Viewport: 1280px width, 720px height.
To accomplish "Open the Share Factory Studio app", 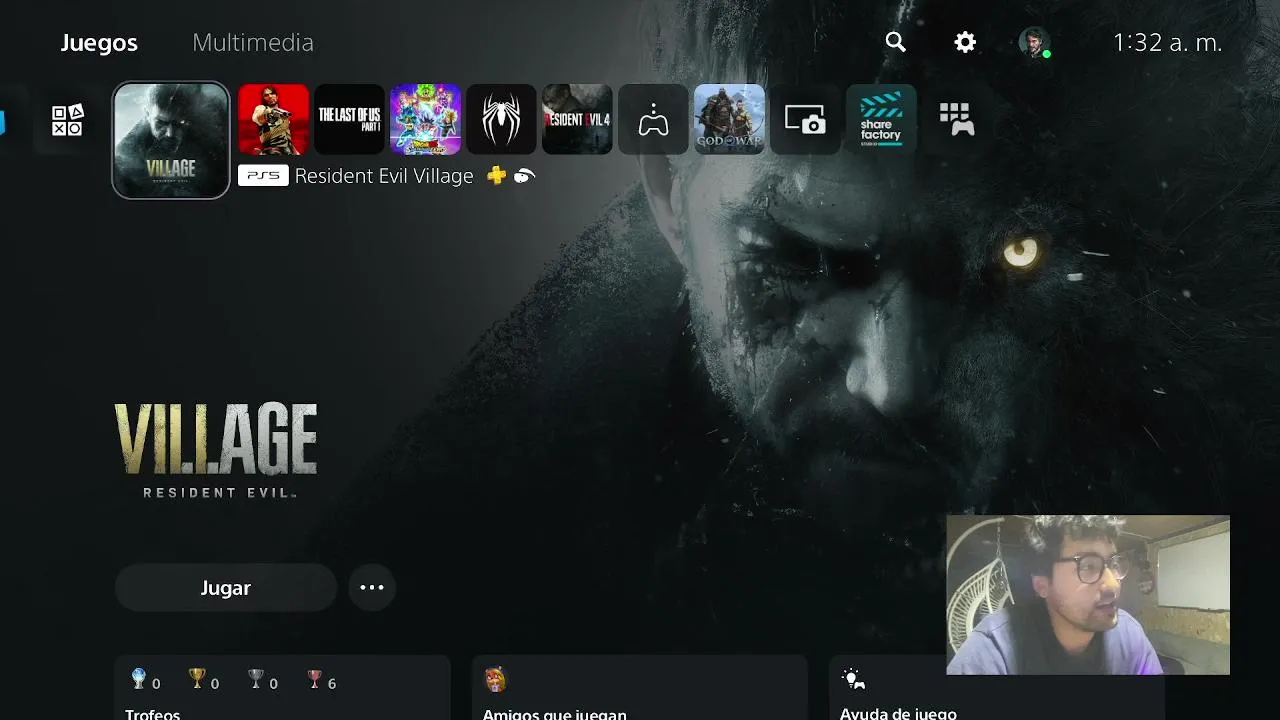I will click(881, 119).
